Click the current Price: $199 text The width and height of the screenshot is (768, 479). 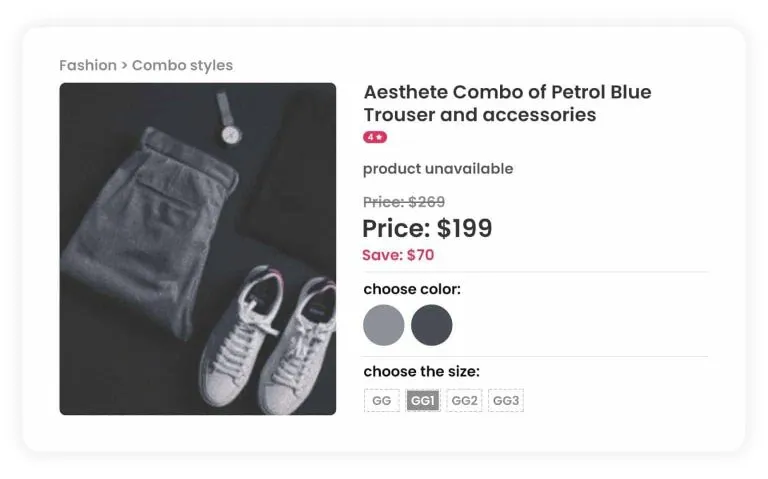coord(427,228)
